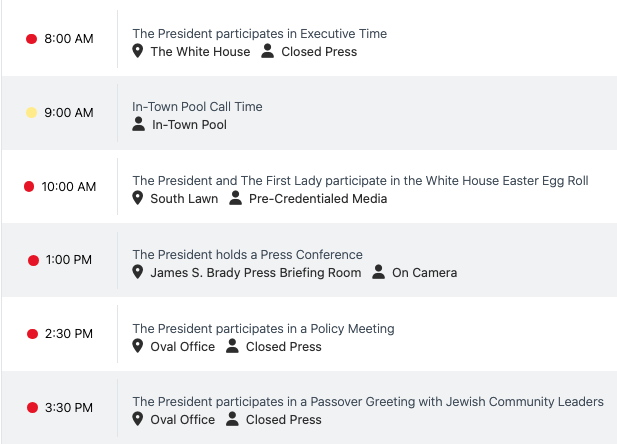
Task: Select the President holds a Press Conference title
Action: [247, 255]
